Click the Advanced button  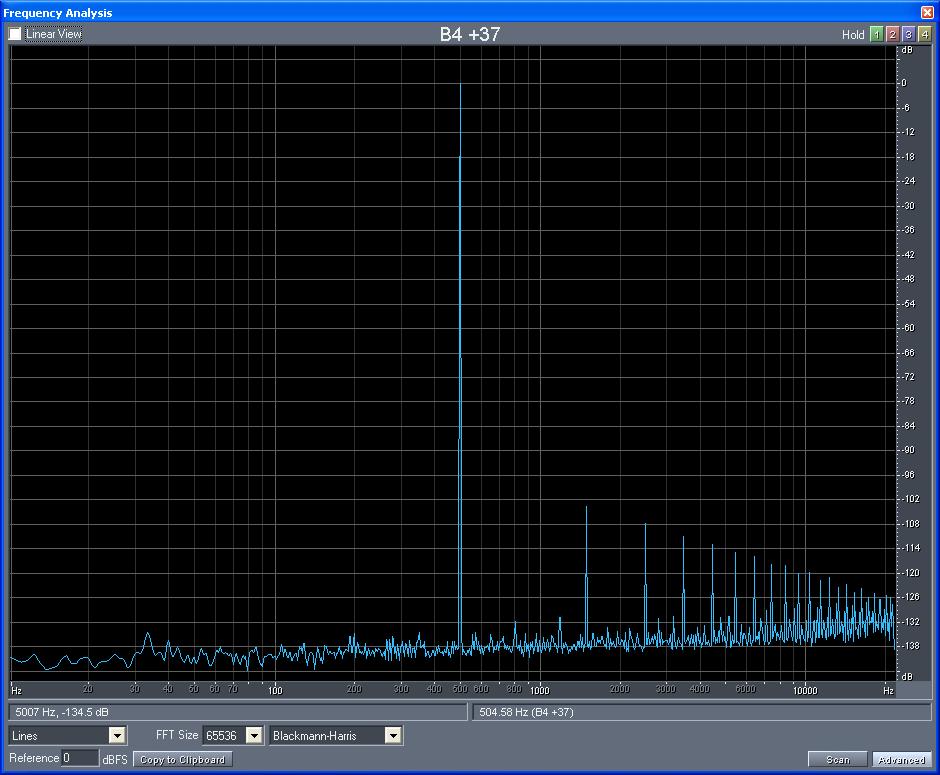pyautogui.click(x=902, y=759)
